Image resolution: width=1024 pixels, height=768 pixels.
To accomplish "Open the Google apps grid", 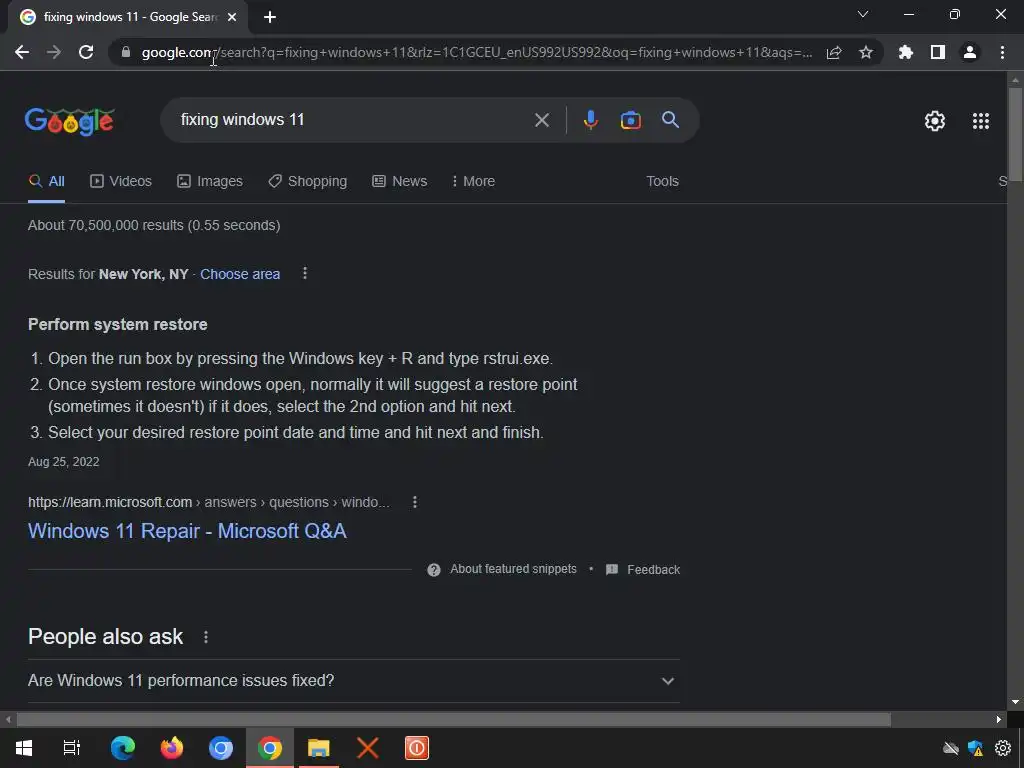I will pos(981,121).
